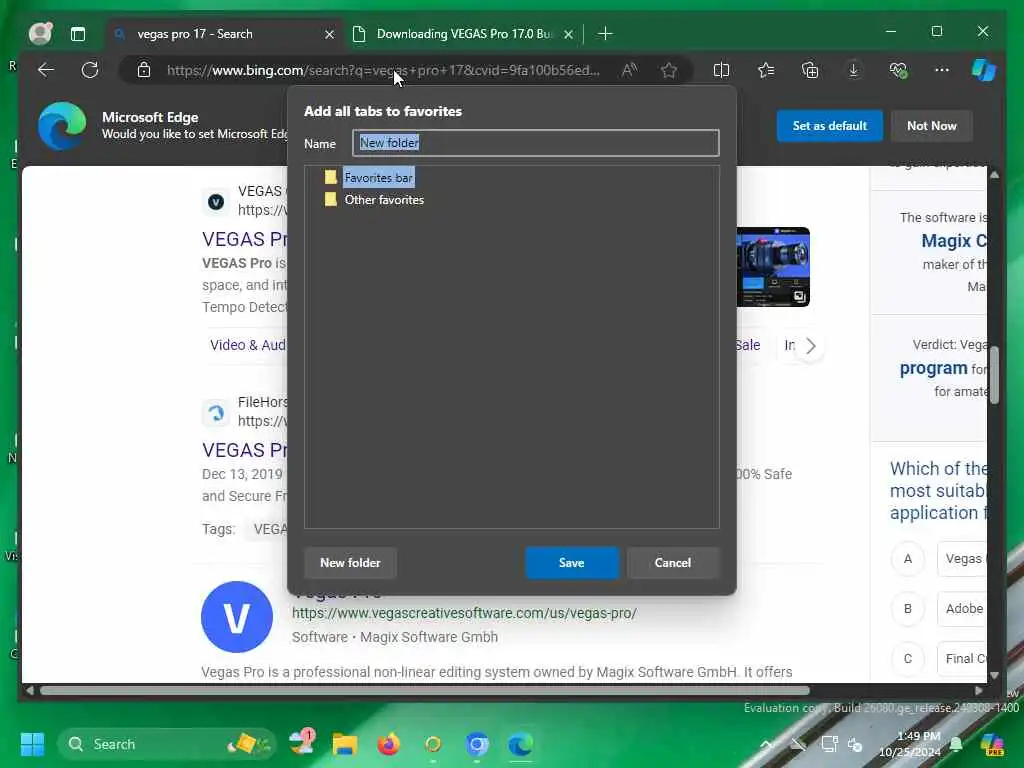Click 'Set as default' for Microsoft Edge

829,125
